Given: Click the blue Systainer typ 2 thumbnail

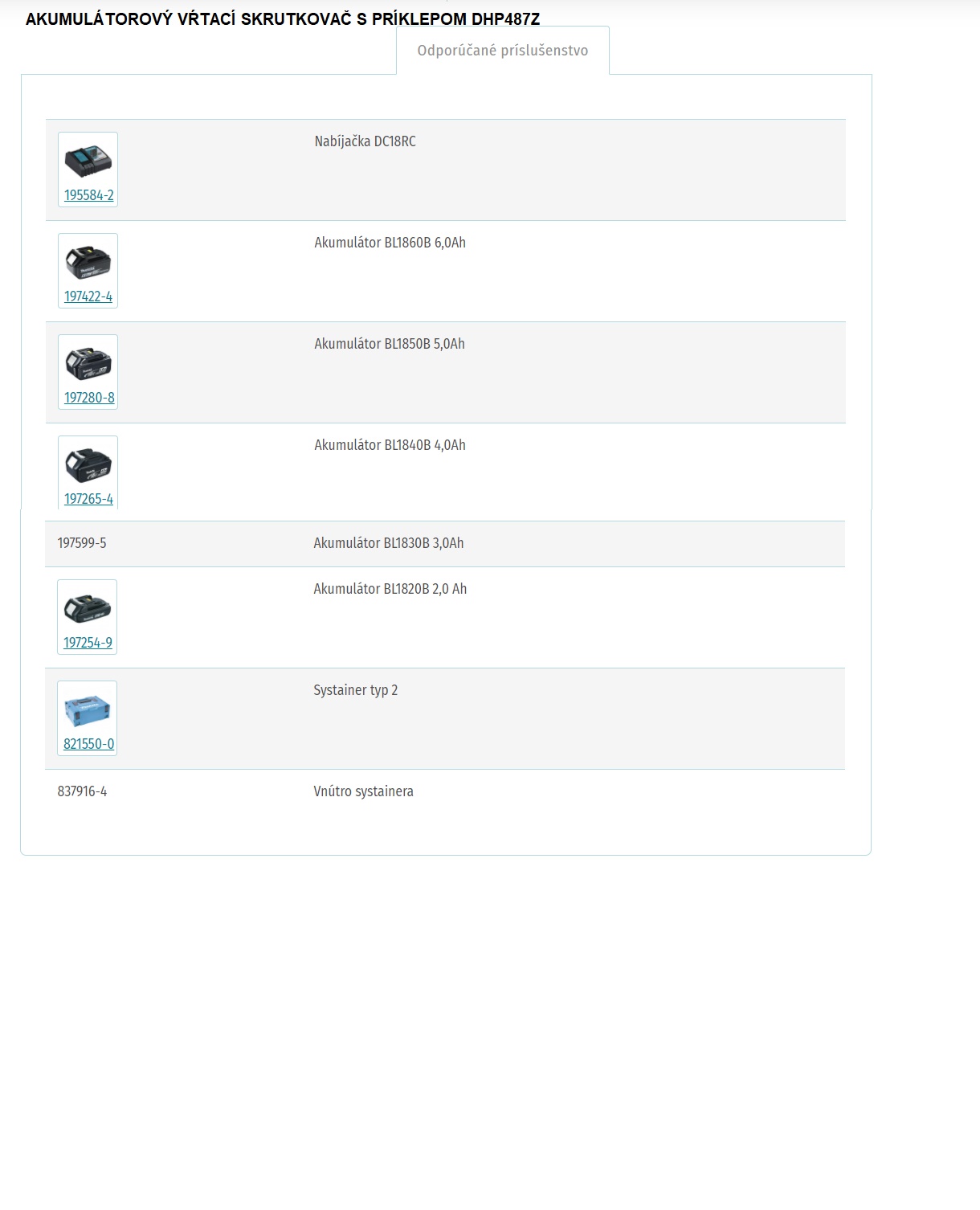Looking at the screenshot, I should point(88,710).
